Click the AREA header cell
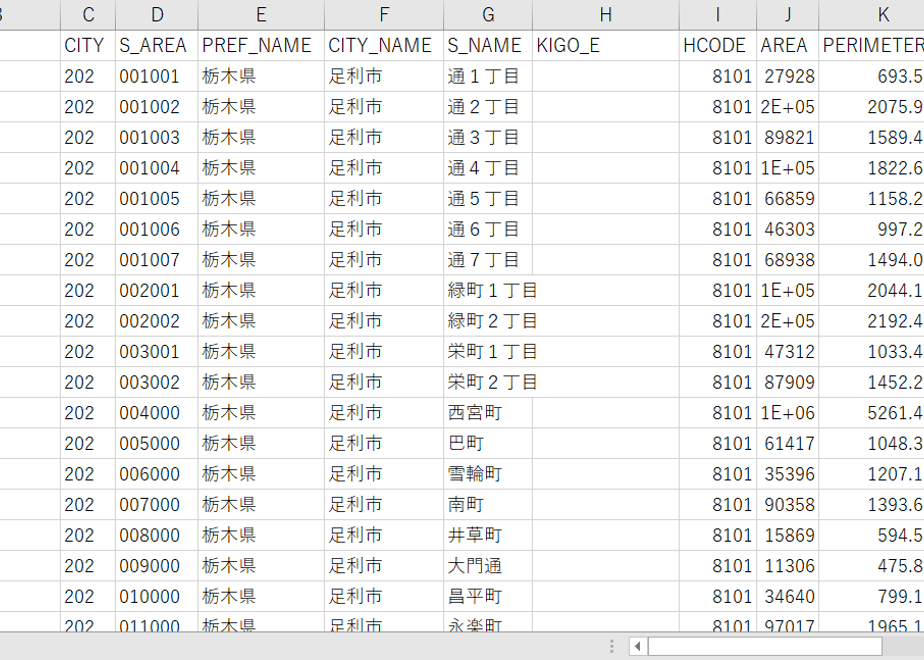This screenshot has height=660, width=924. pos(787,45)
